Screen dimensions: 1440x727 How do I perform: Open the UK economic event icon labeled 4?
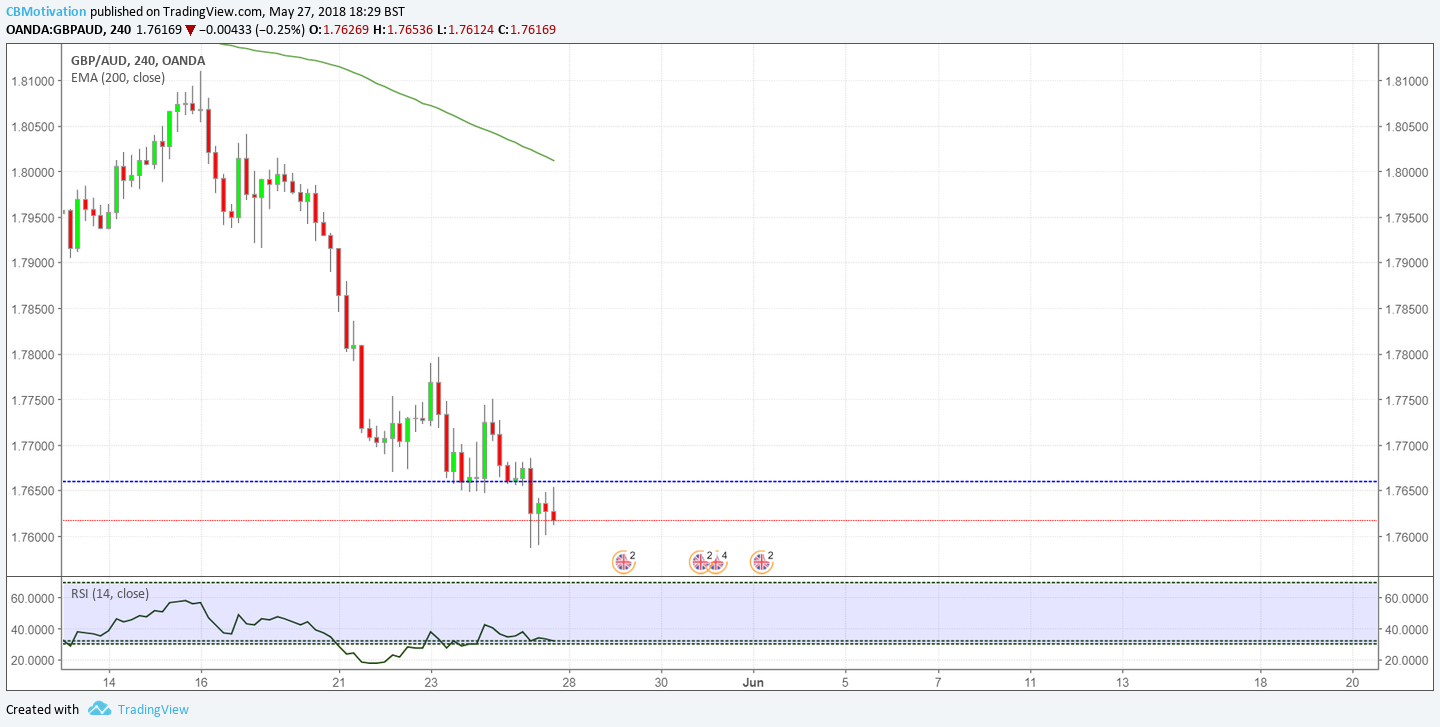715,562
